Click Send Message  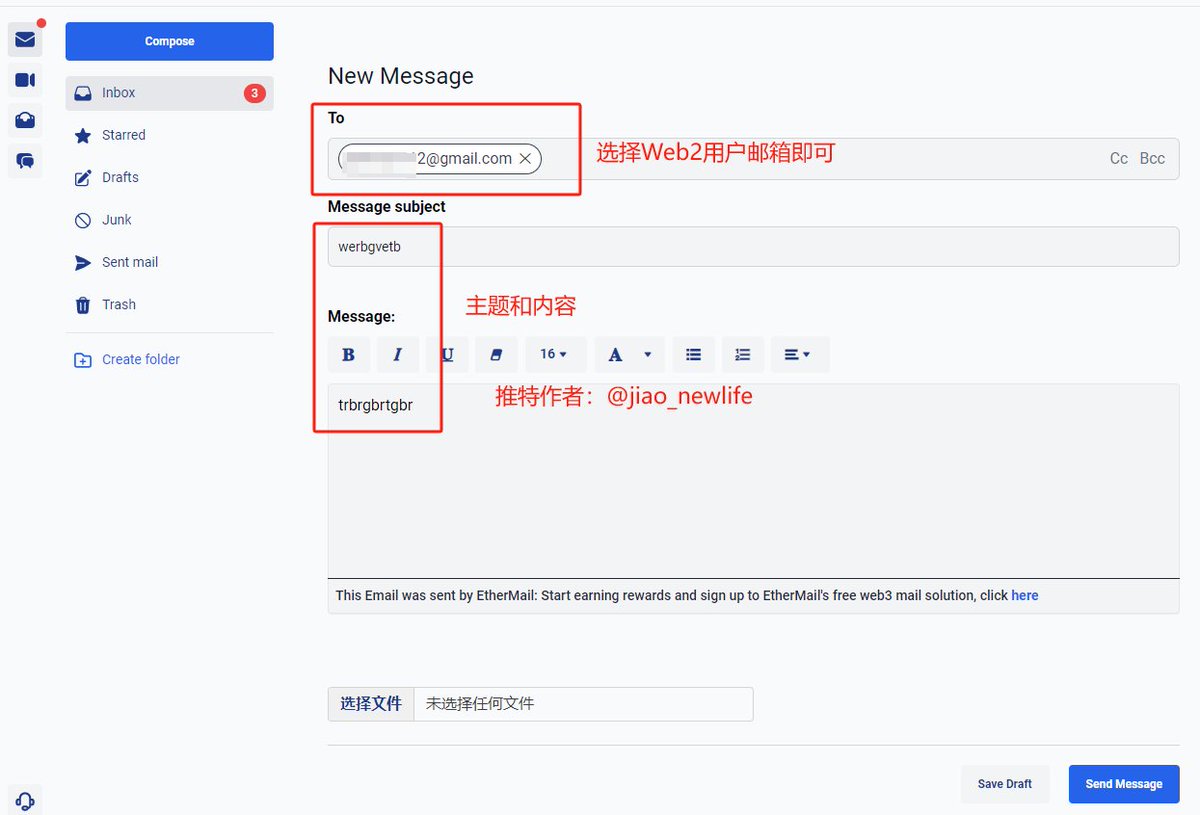coord(1124,784)
